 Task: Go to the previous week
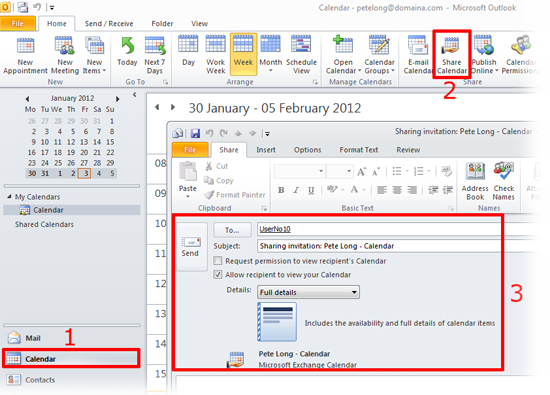click(157, 107)
